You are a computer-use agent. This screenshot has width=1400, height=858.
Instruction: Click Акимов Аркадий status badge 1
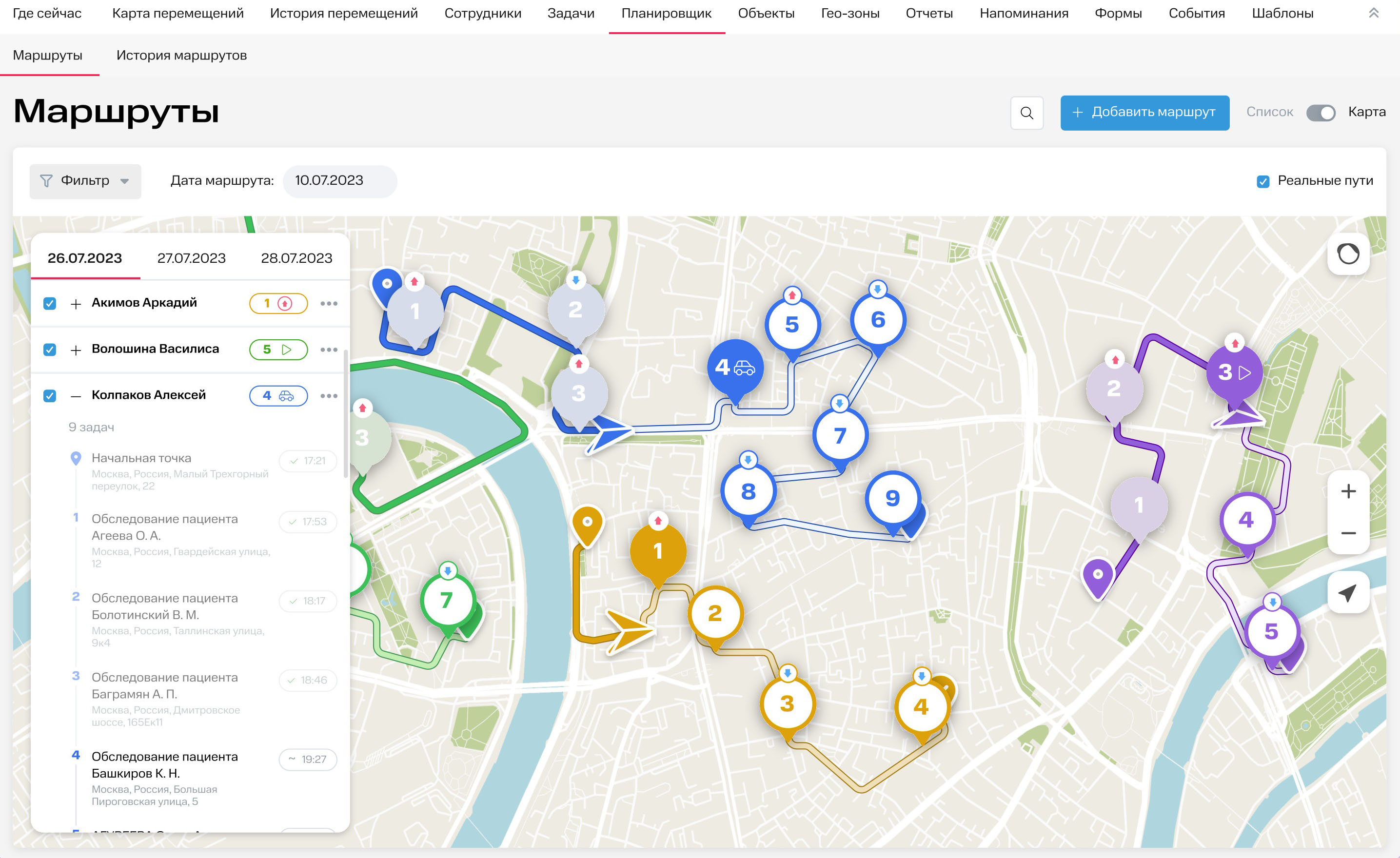(x=278, y=303)
